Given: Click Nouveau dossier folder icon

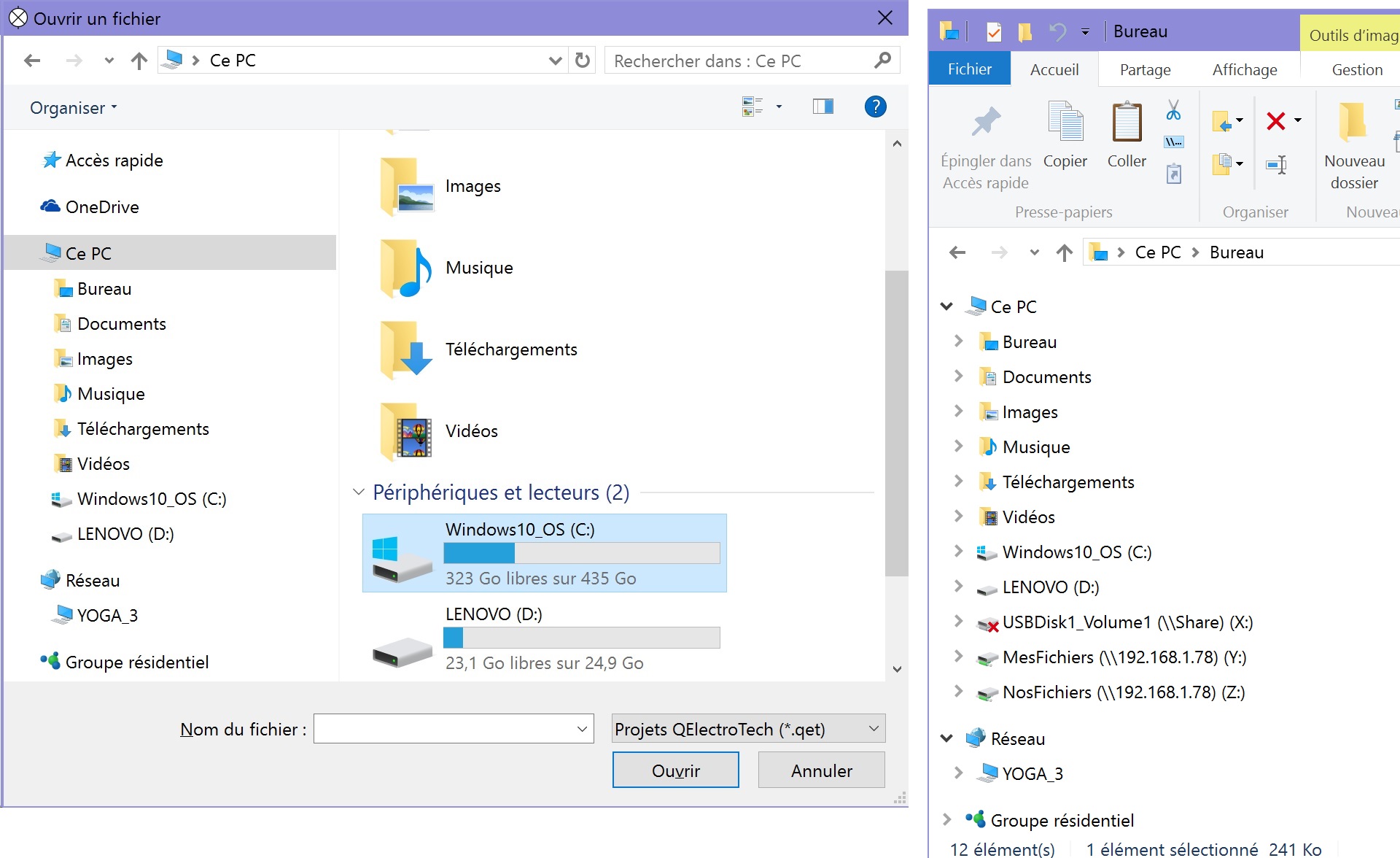Looking at the screenshot, I should (1353, 123).
